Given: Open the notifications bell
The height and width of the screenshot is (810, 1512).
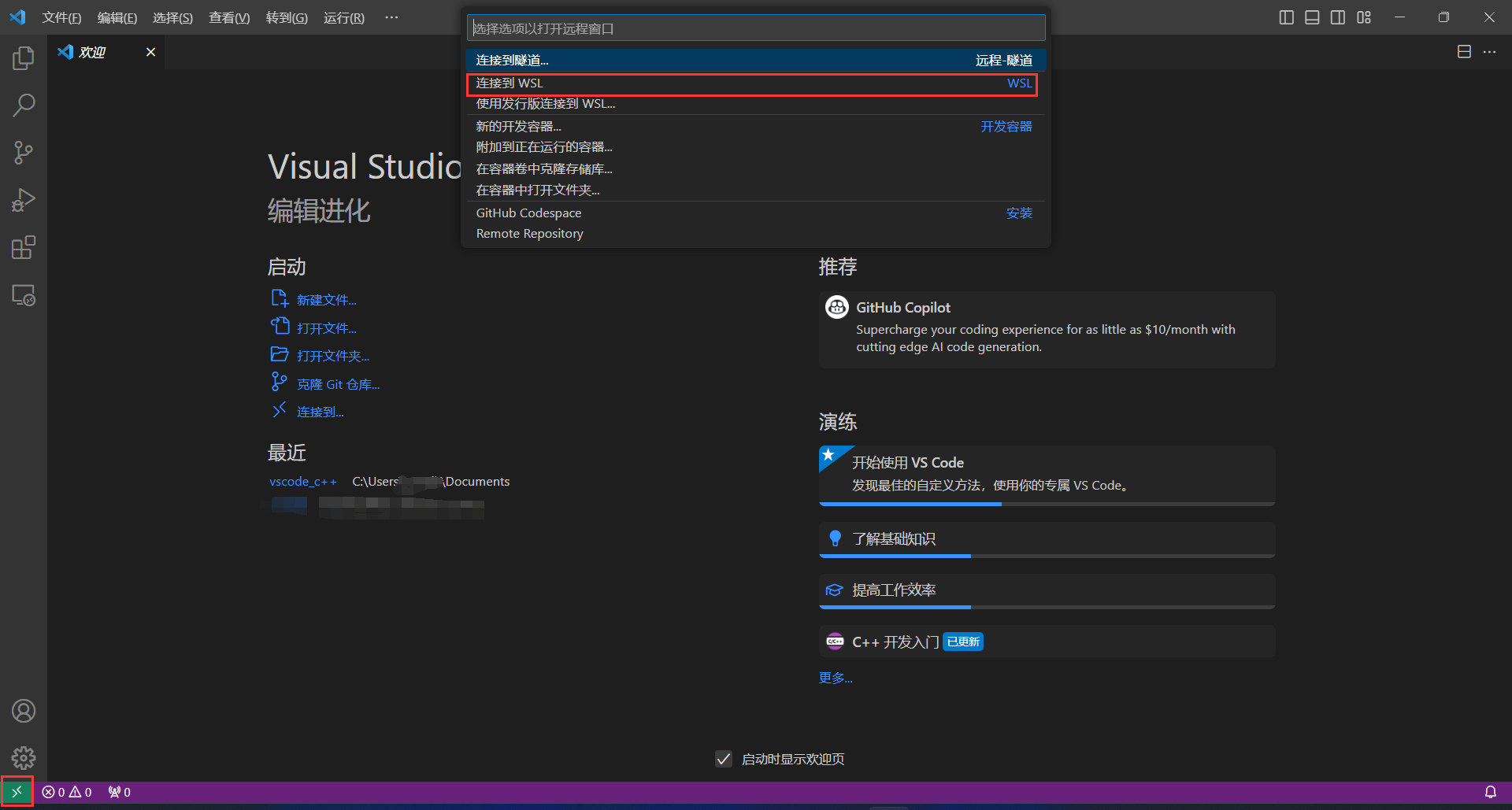Looking at the screenshot, I should click(x=1491, y=792).
